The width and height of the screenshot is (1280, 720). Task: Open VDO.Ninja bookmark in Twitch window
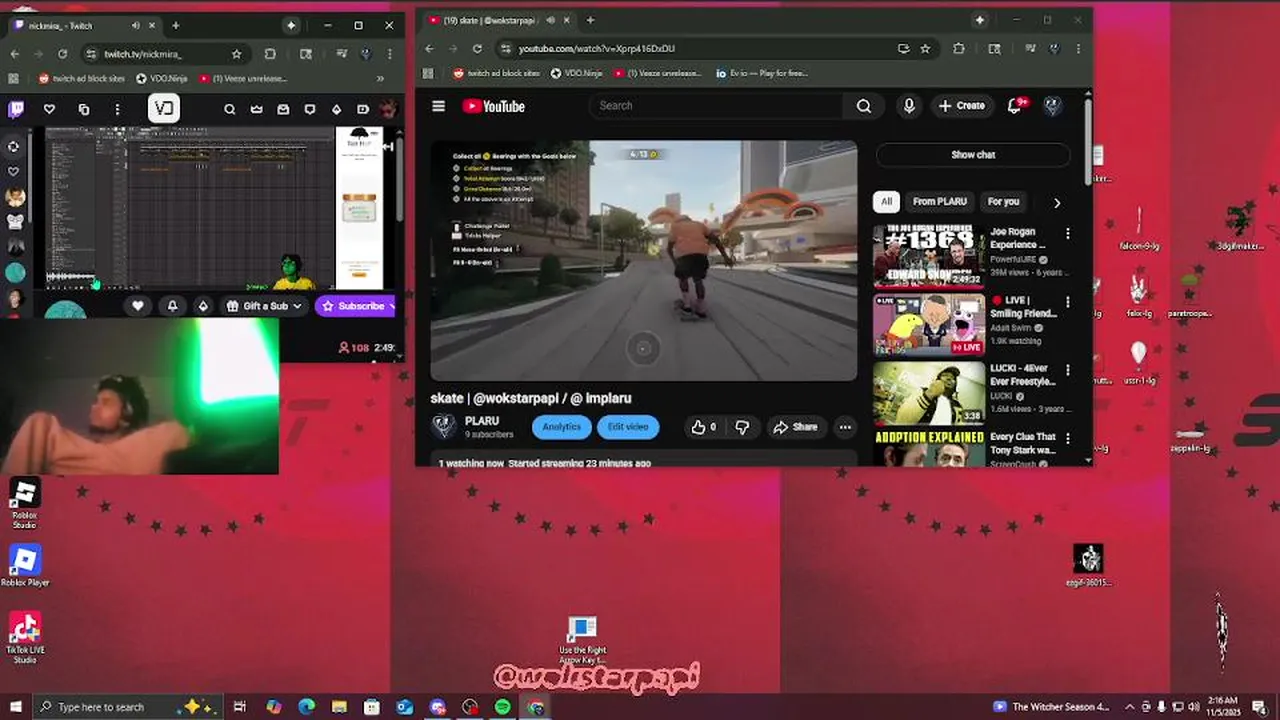(x=161, y=78)
